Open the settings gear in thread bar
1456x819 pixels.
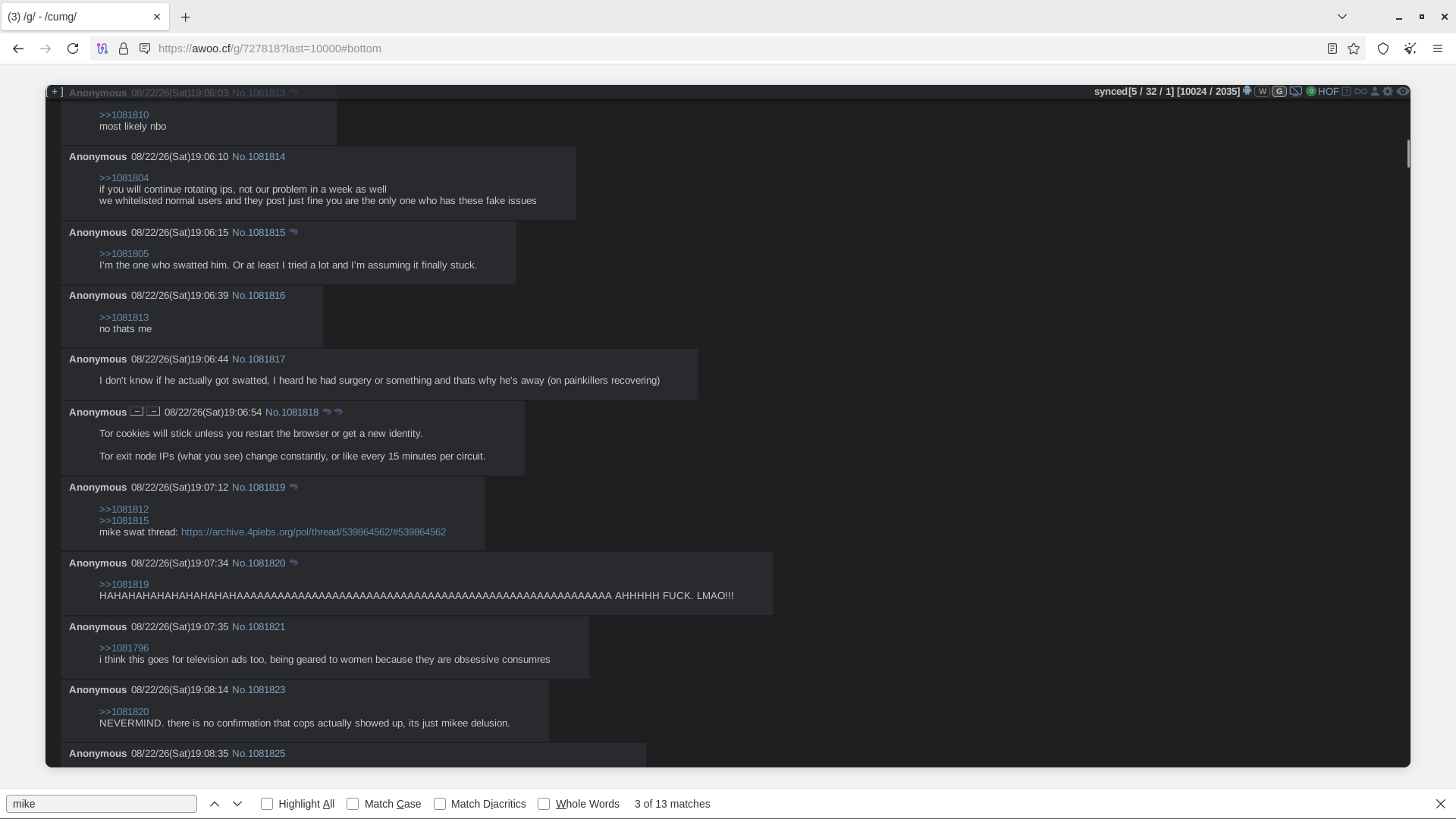tap(1388, 91)
